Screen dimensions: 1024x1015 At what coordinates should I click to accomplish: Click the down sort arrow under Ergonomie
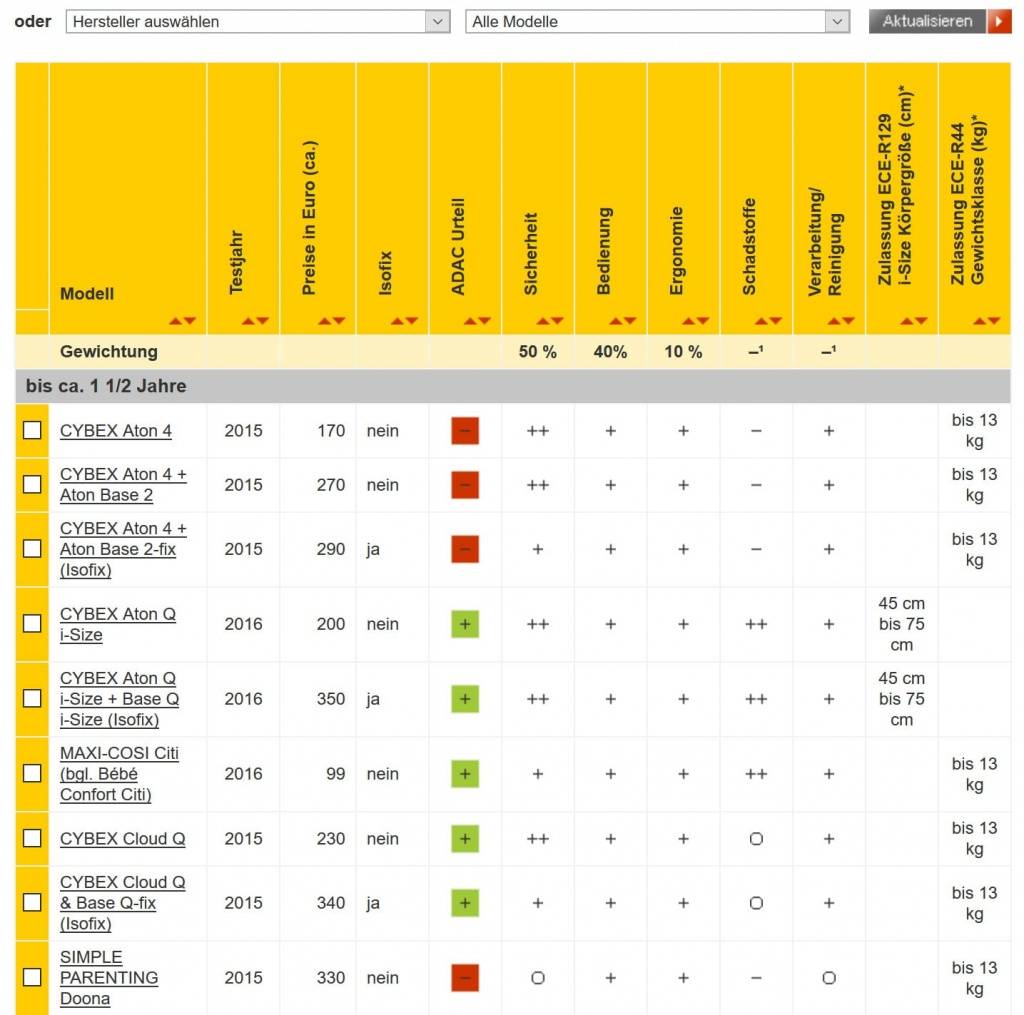[x=703, y=321]
